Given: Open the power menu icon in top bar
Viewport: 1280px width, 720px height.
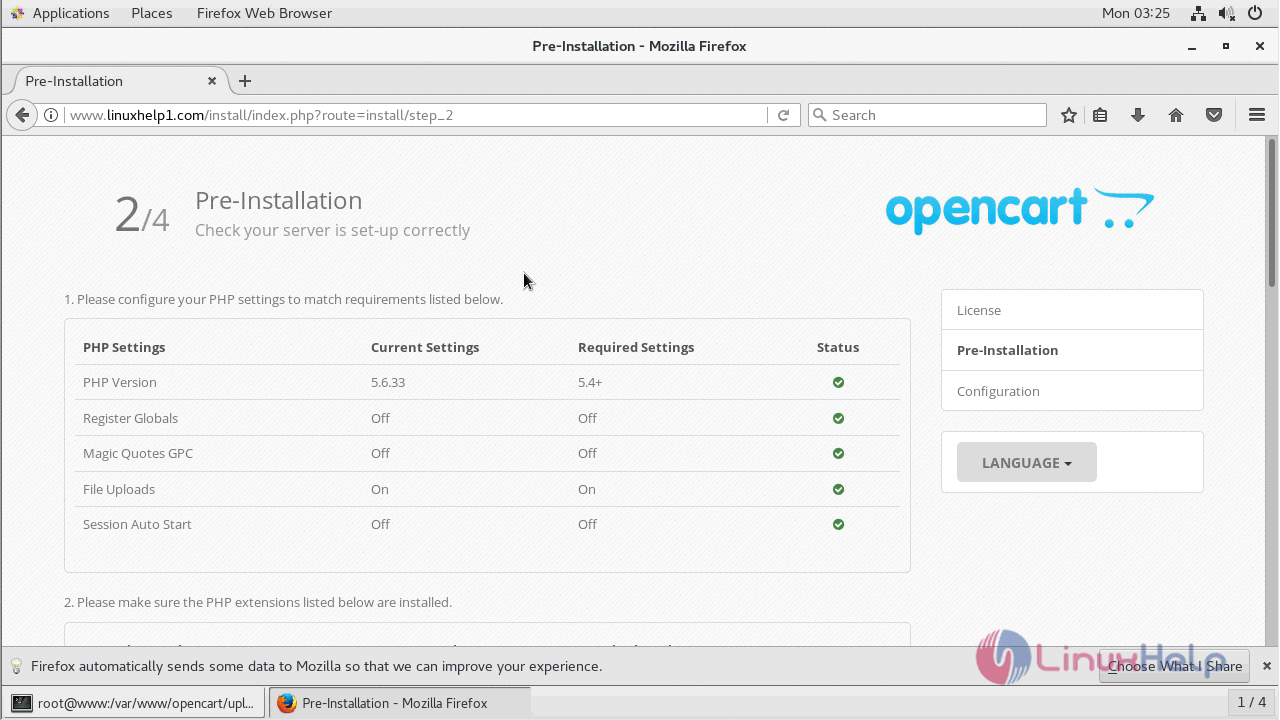Looking at the screenshot, I should click(x=1256, y=13).
